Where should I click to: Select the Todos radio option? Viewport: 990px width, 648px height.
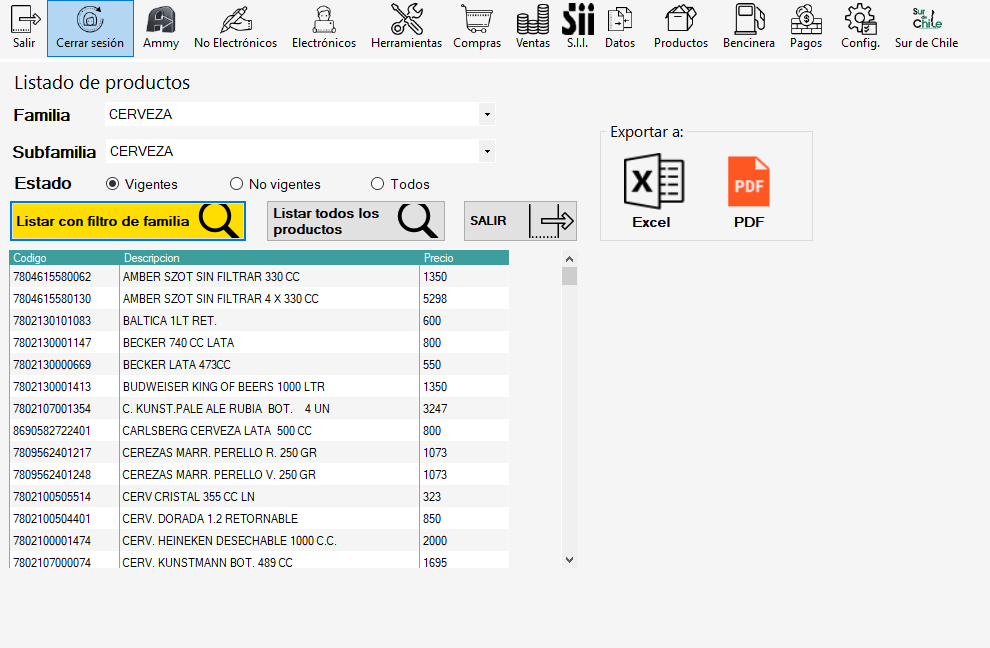[x=378, y=184]
